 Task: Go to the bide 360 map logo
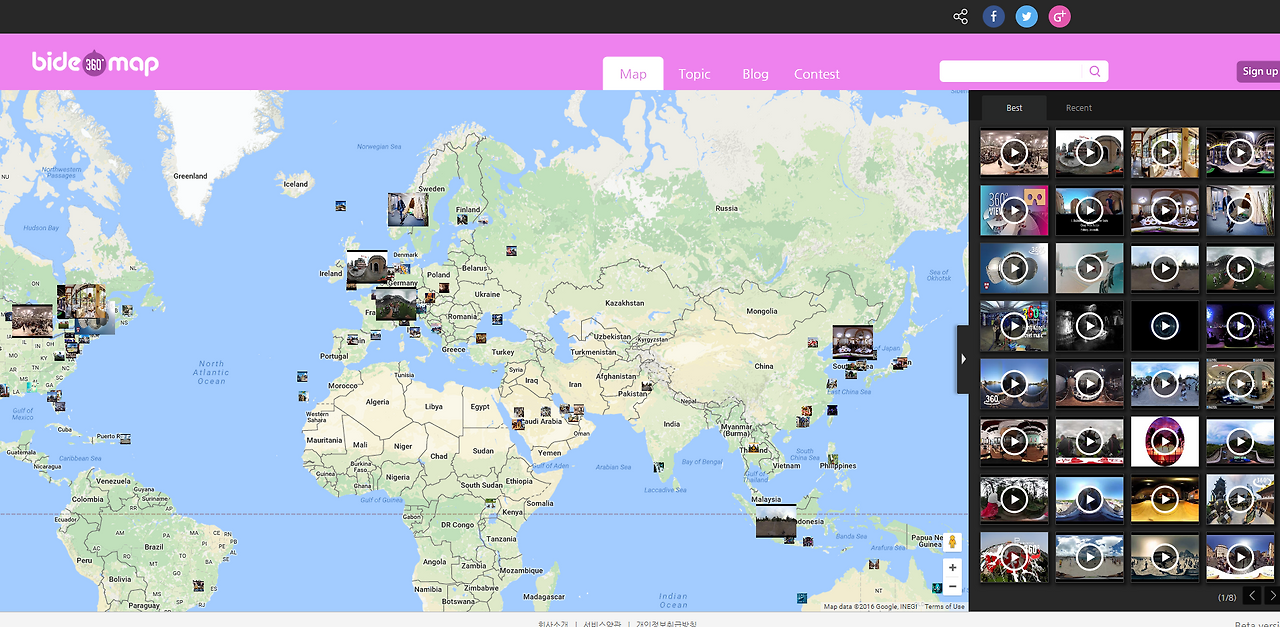point(95,63)
